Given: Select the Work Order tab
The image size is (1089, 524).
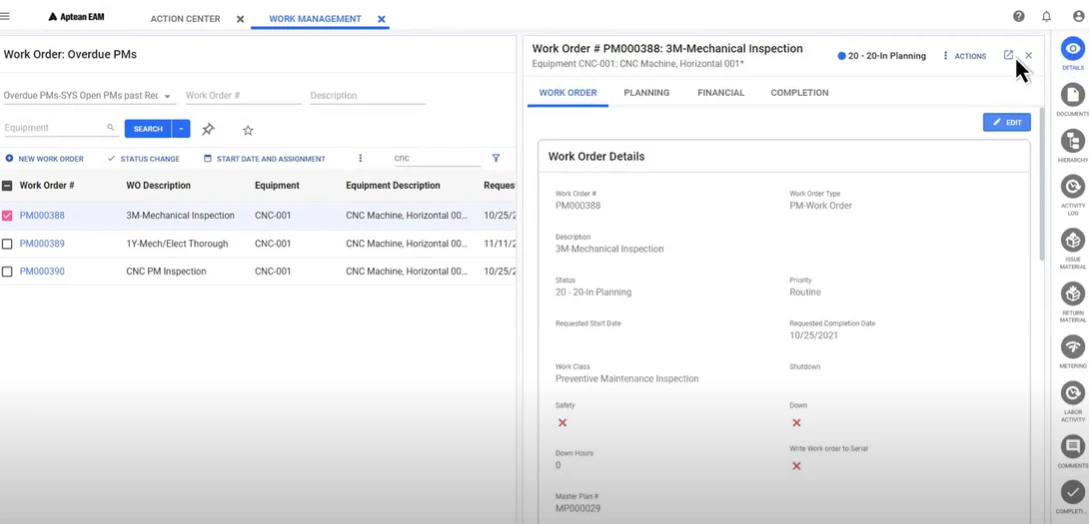Looking at the screenshot, I should (x=567, y=92).
